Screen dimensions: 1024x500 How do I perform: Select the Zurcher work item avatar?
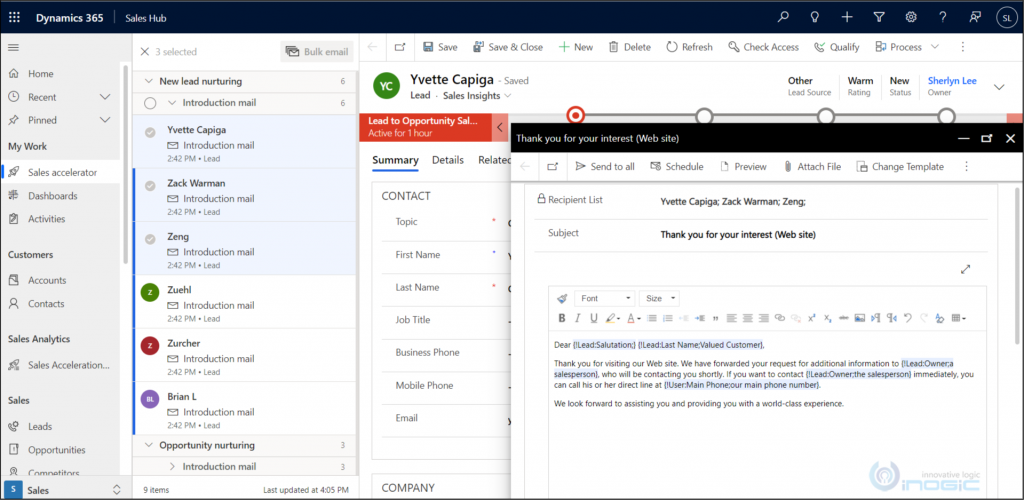150,347
